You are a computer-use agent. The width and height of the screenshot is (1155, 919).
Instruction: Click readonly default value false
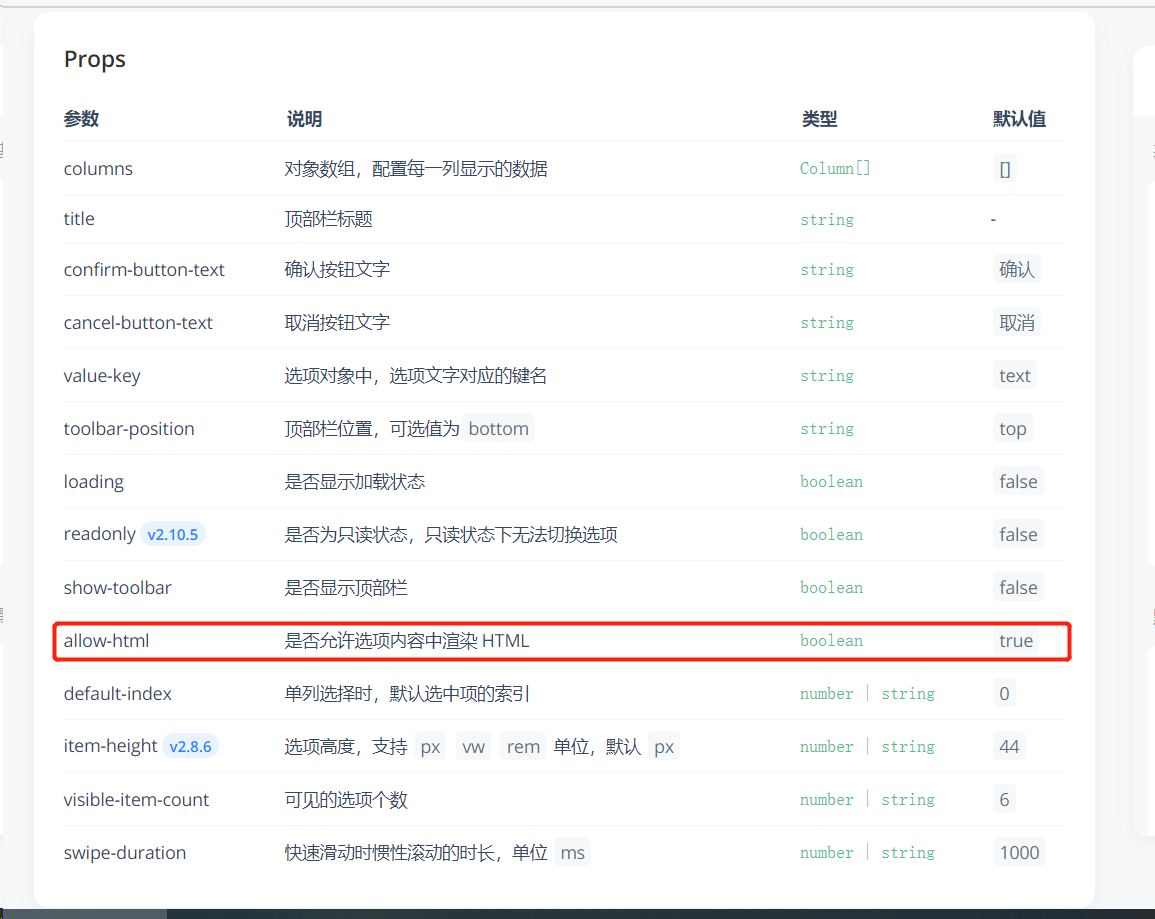(x=1018, y=535)
